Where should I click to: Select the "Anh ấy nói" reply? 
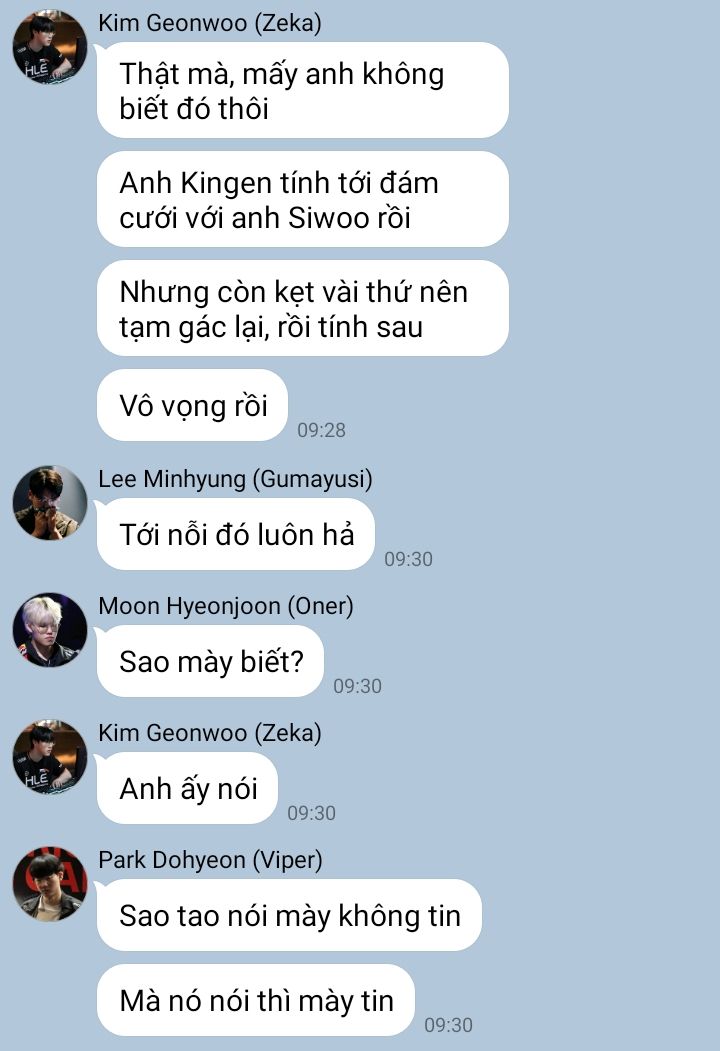tap(188, 788)
